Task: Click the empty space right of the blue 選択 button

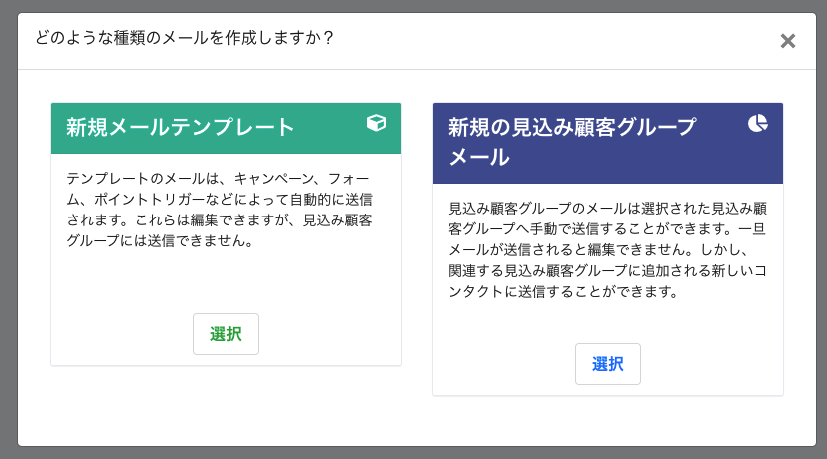Action: (x=710, y=364)
